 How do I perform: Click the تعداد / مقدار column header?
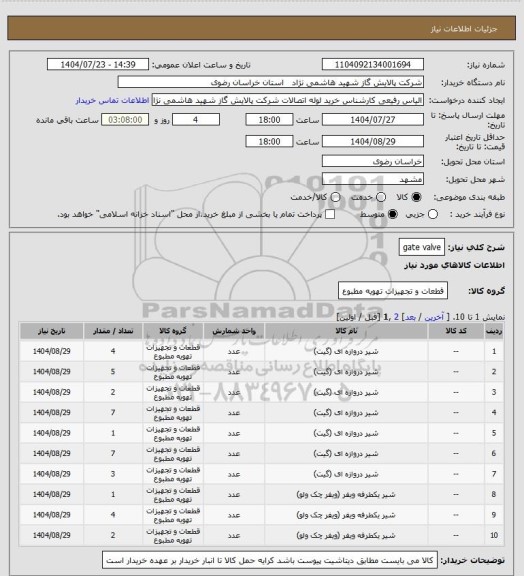(x=113, y=331)
